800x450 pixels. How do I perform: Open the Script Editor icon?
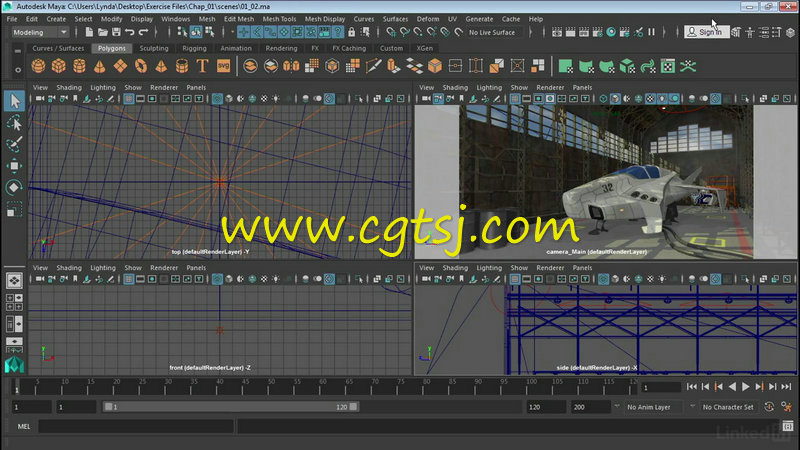click(788, 426)
